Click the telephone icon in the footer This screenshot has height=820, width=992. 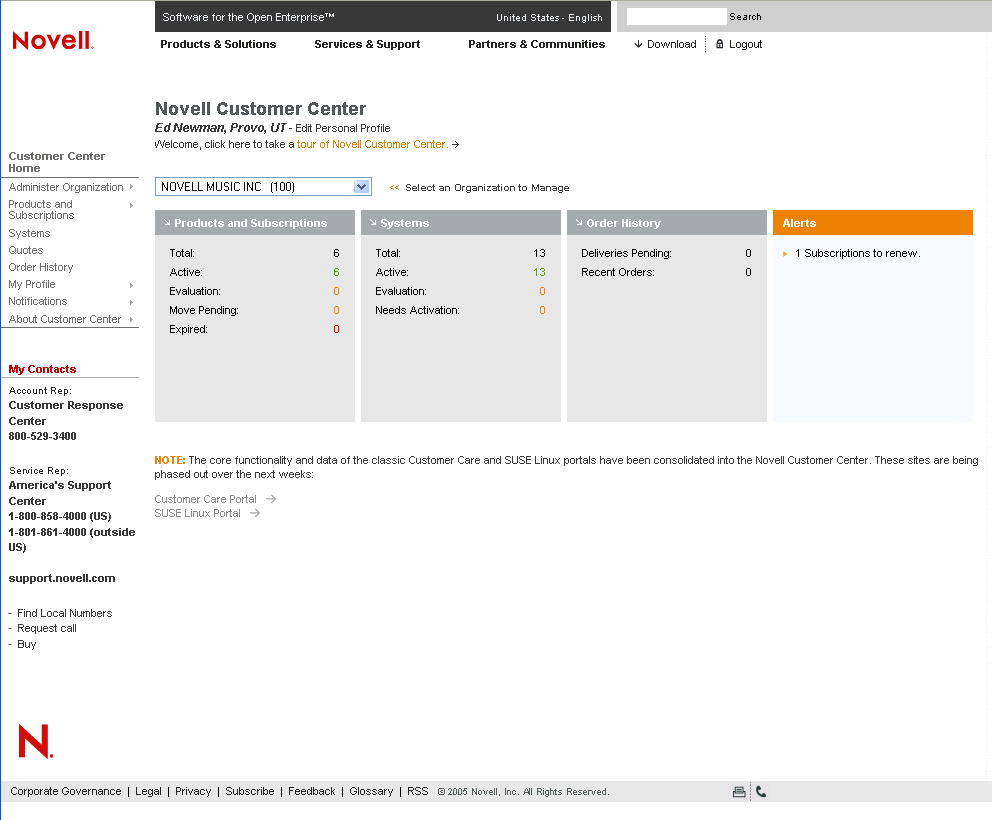tap(760, 791)
